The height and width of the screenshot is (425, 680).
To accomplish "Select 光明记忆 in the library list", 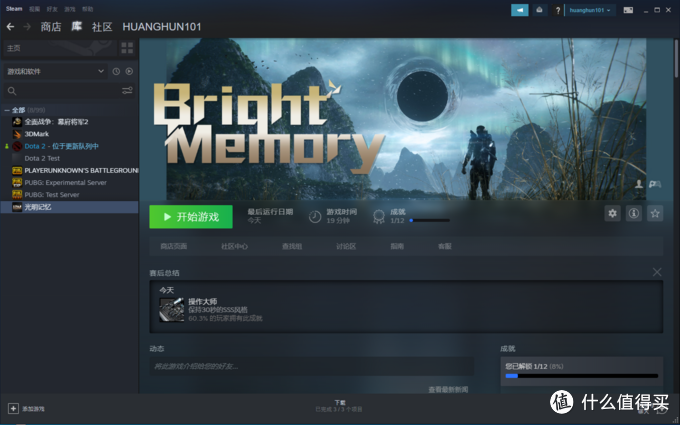I will [x=69, y=207].
